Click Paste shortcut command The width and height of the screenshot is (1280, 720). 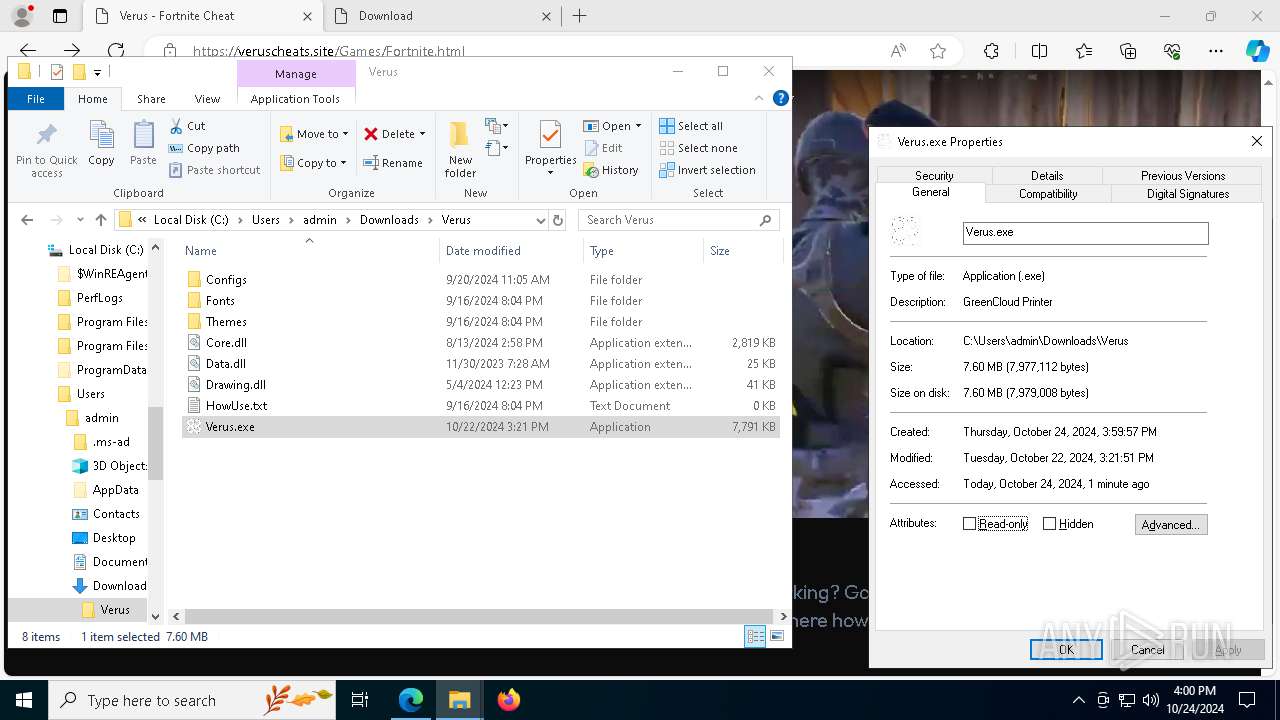pos(215,170)
